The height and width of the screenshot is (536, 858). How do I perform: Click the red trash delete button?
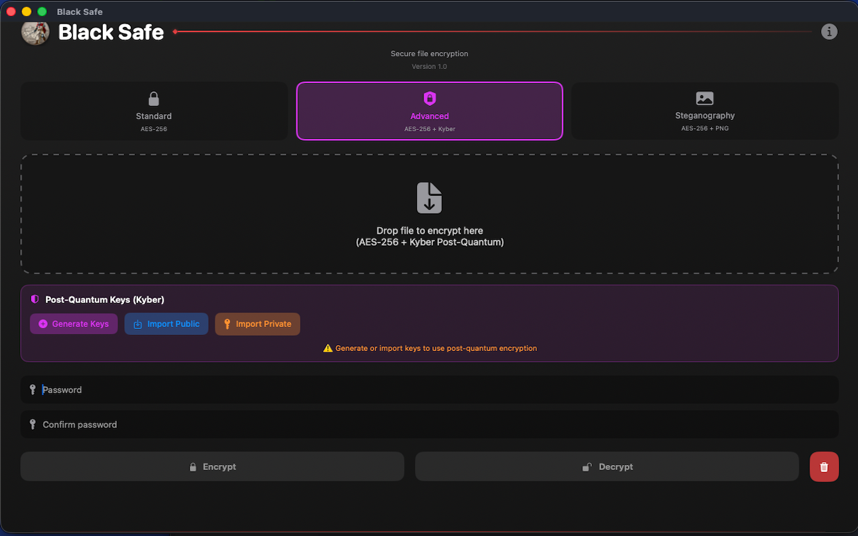(823, 467)
